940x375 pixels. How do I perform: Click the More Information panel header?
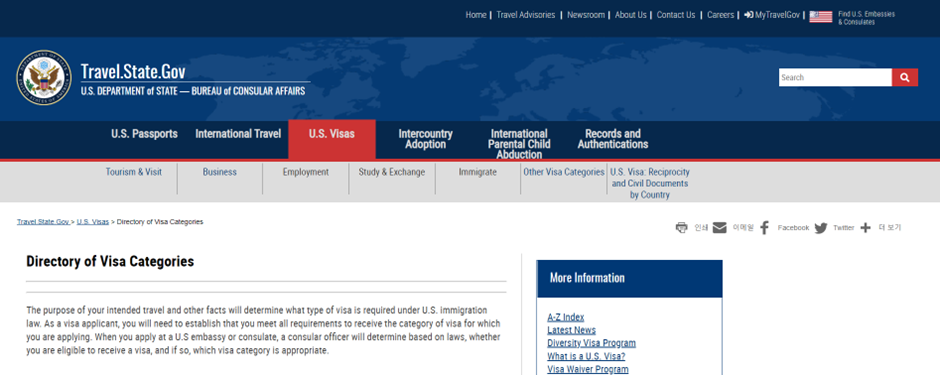(629, 279)
